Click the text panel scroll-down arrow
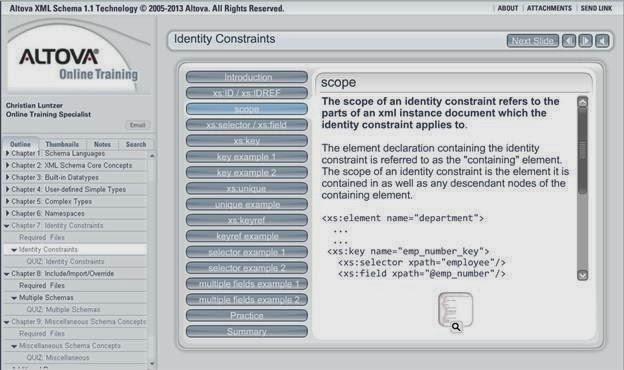 click(582, 275)
